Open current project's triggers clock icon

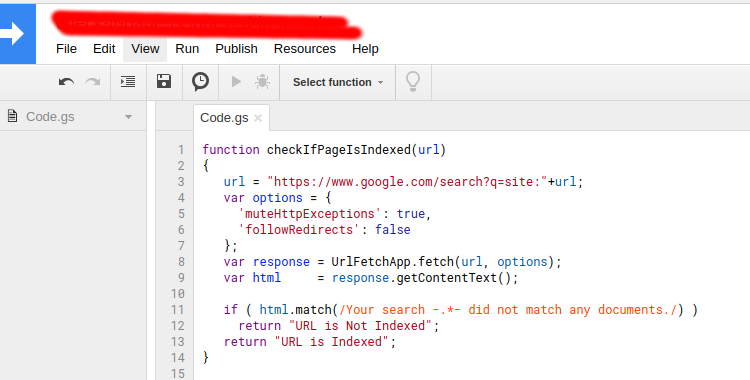click(200, 81)
